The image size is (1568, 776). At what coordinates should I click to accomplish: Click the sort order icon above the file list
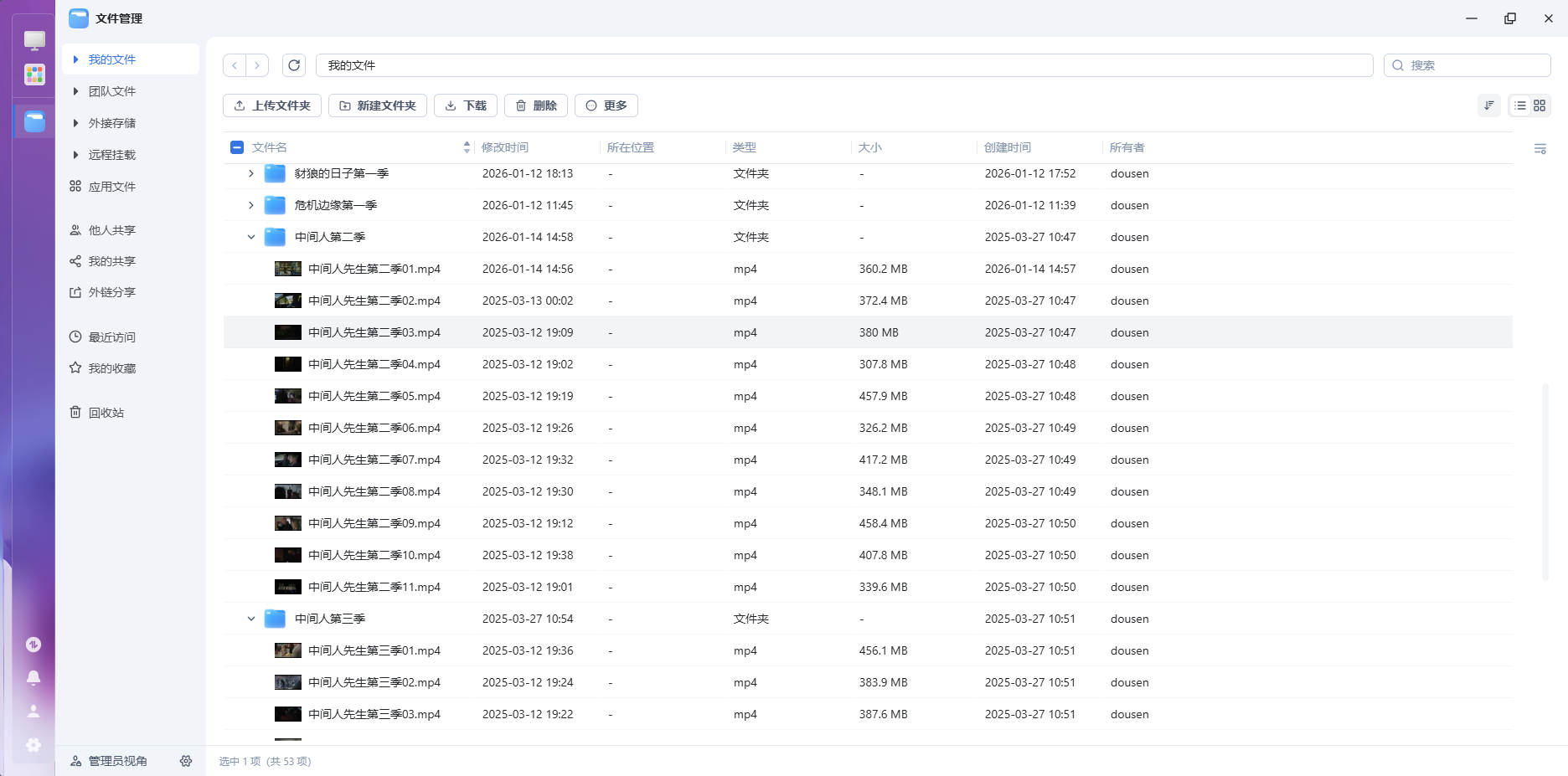1488,105
